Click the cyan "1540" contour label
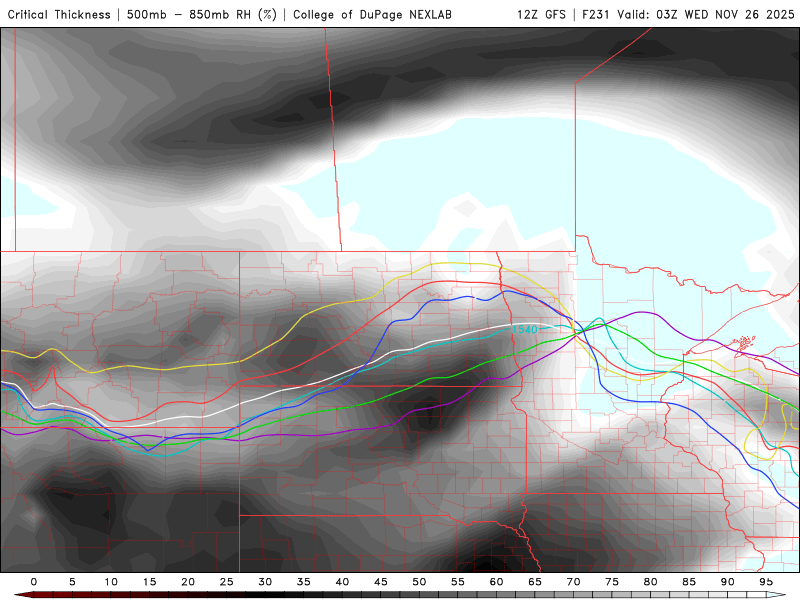This screenshot has width=800, height=600. coord(524,330)
